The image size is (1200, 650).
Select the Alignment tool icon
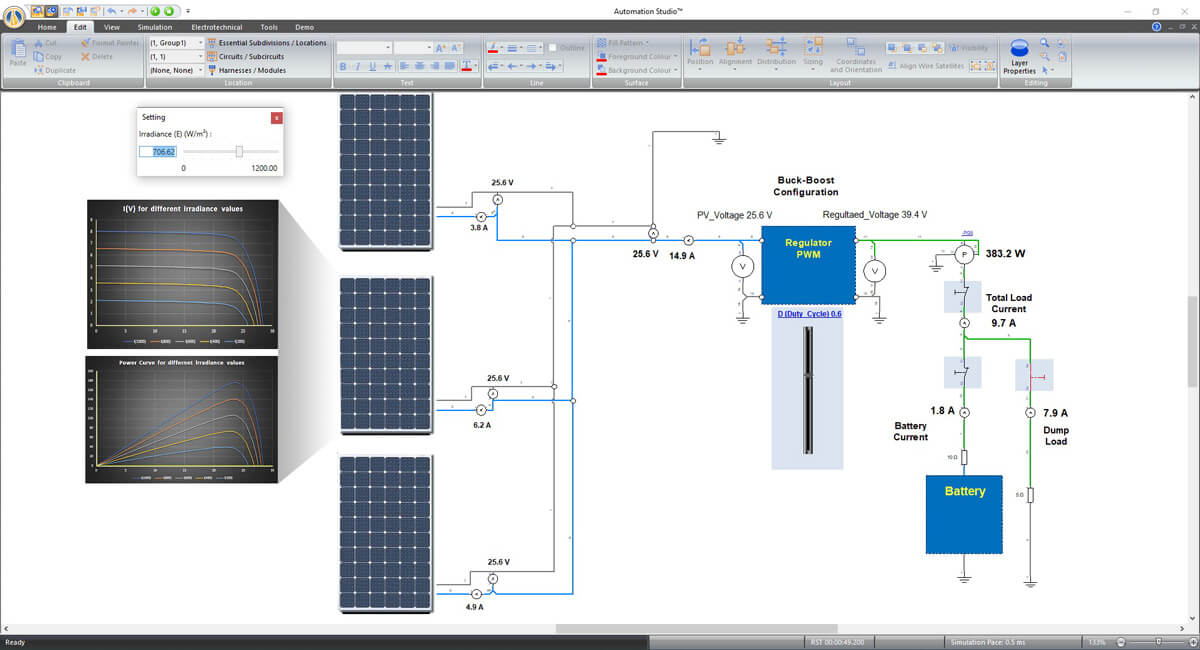[x=735, y=50]
